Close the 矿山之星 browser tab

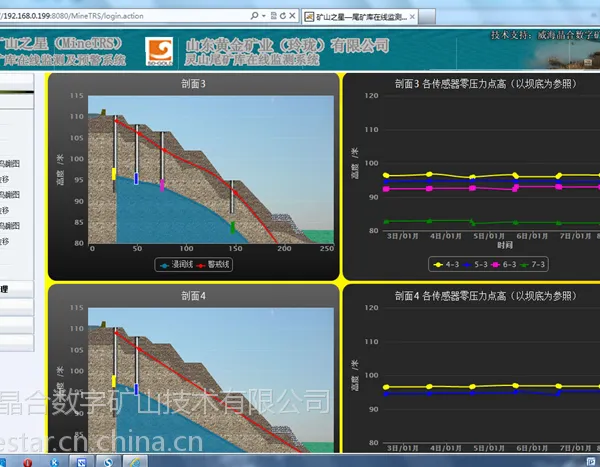(412, 17)
